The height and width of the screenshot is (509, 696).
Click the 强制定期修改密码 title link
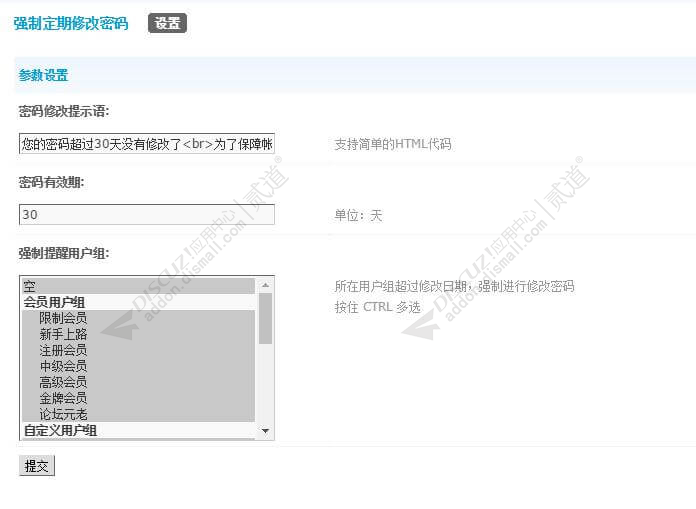point(71,23)
